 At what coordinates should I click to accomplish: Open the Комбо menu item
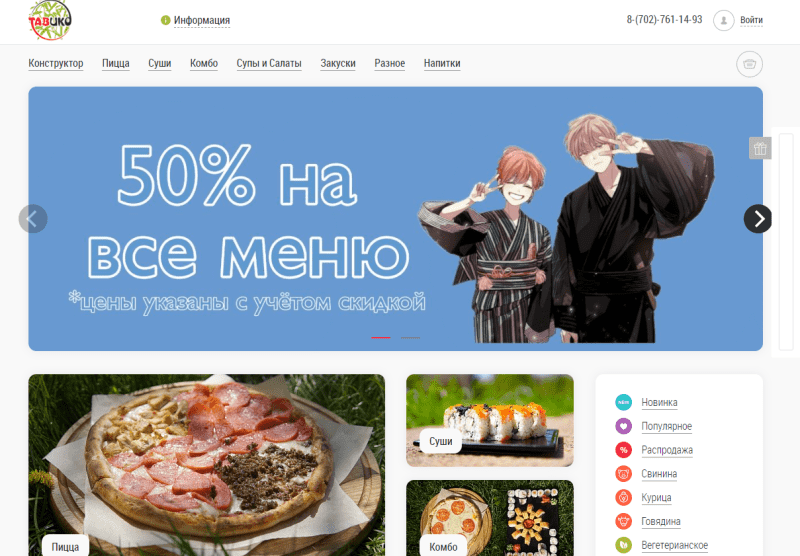(x=204, y=63)
